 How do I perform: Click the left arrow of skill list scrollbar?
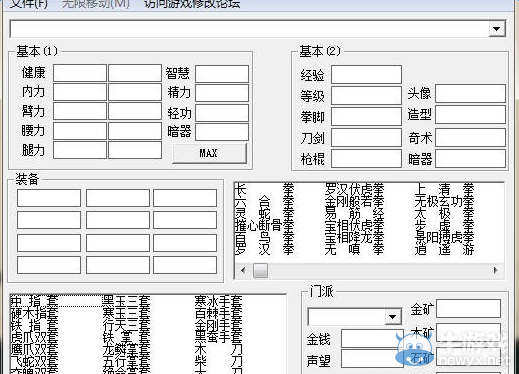click(243, 270)
